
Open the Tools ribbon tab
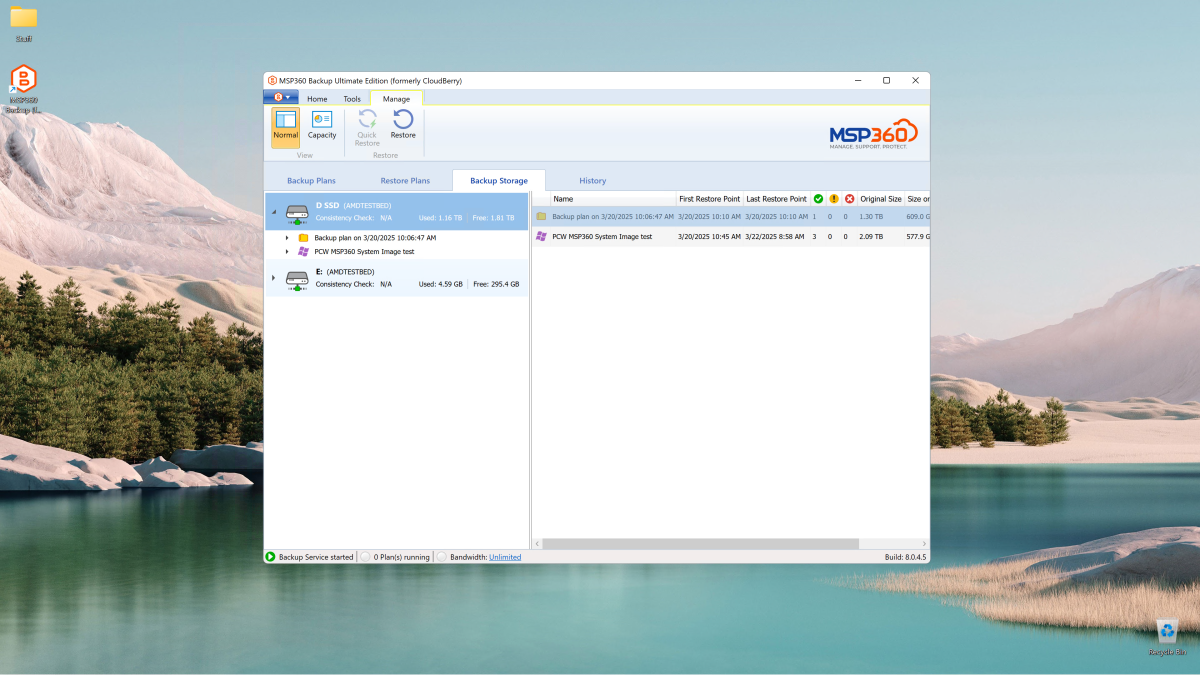(352, 99)
